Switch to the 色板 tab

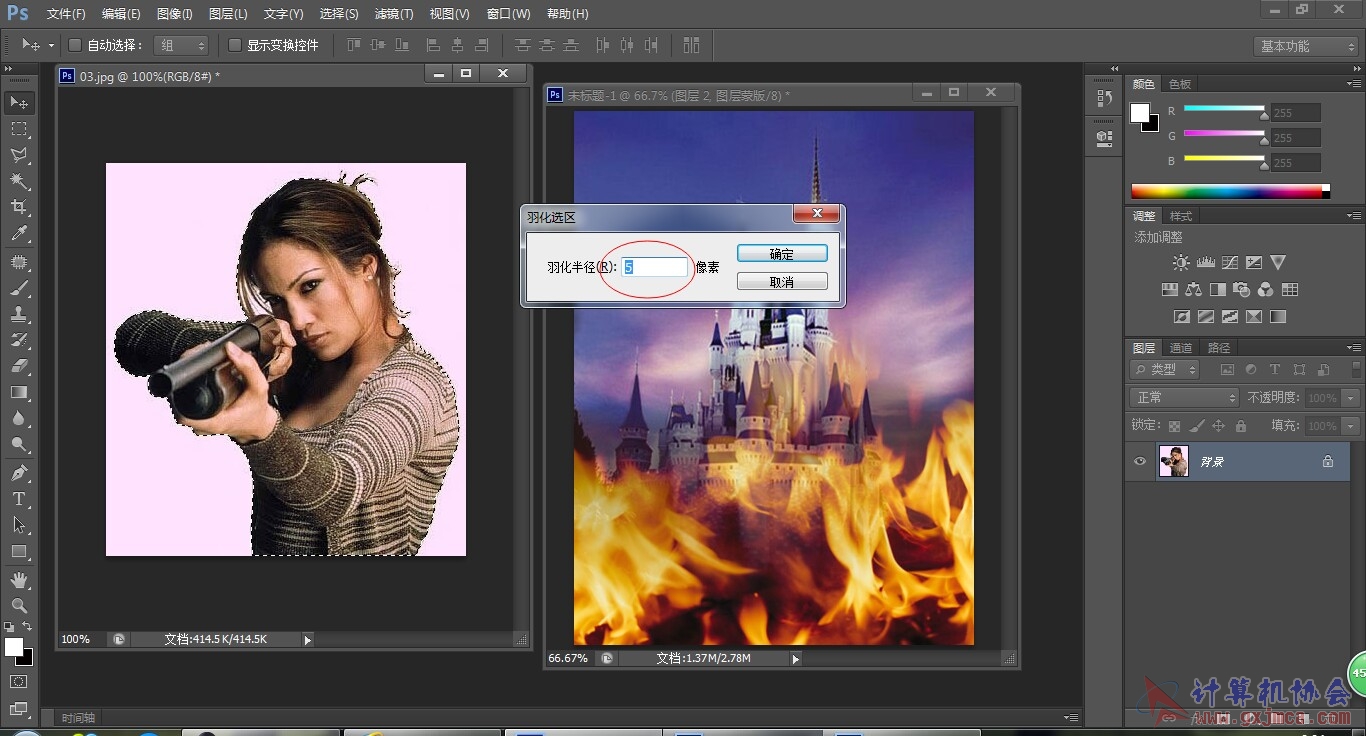(1180, 84)
